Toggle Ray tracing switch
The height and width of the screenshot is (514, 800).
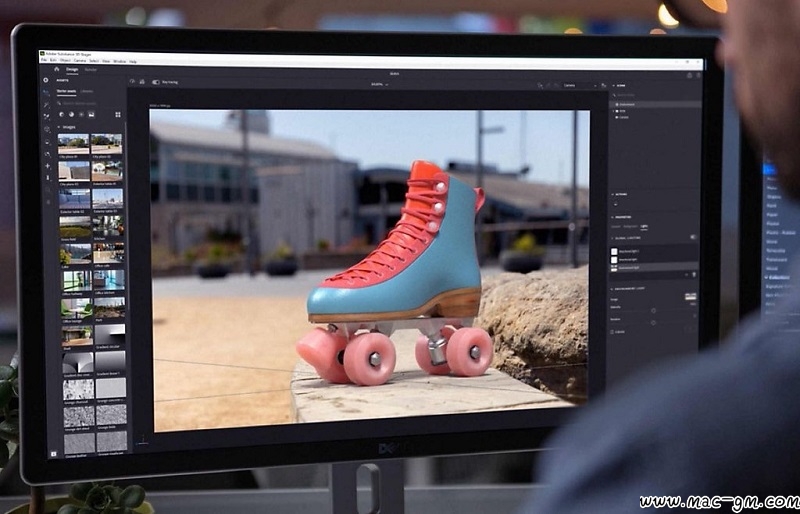(156, 82)
